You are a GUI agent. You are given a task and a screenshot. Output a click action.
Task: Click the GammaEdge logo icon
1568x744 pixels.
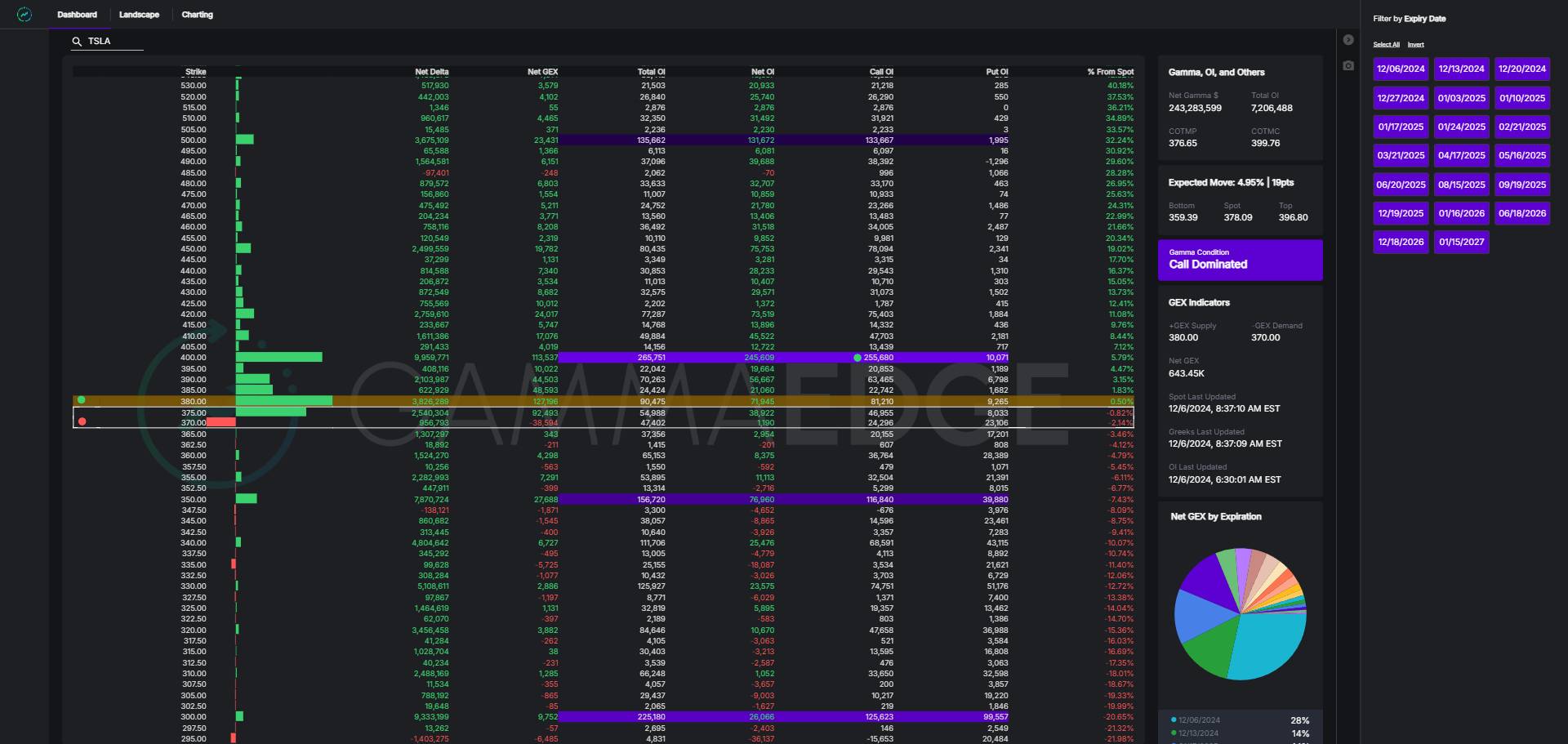[24, 15]
